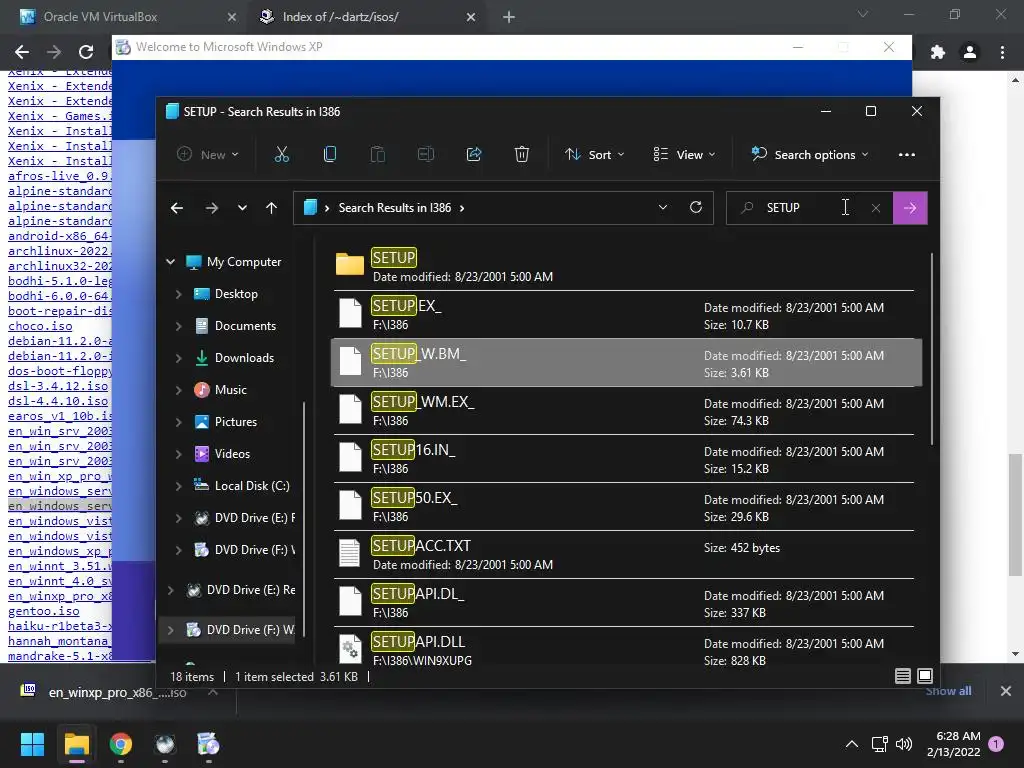
Task: Collapse My Computer tree node
Action: (170, 262)
